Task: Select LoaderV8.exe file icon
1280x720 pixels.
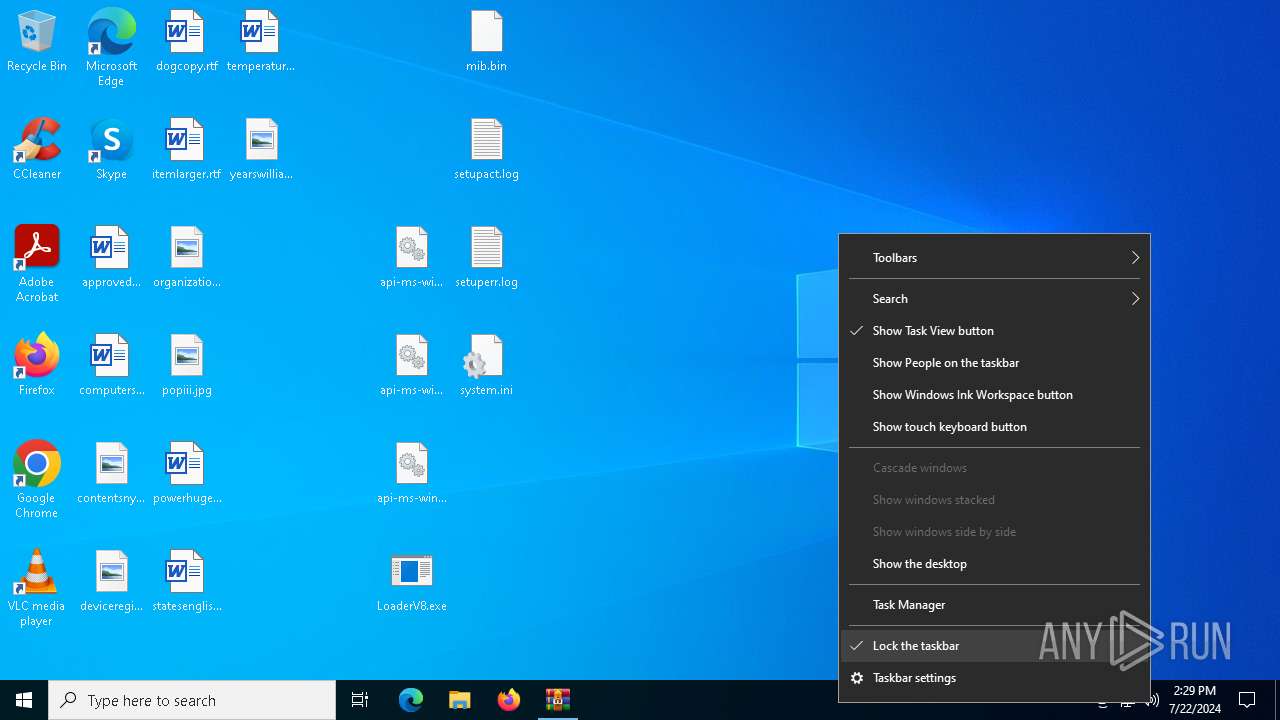Action: pos(411,582)
